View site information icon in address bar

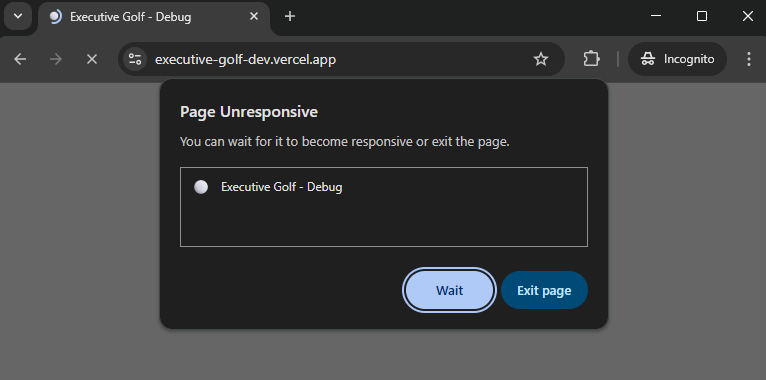134,60
